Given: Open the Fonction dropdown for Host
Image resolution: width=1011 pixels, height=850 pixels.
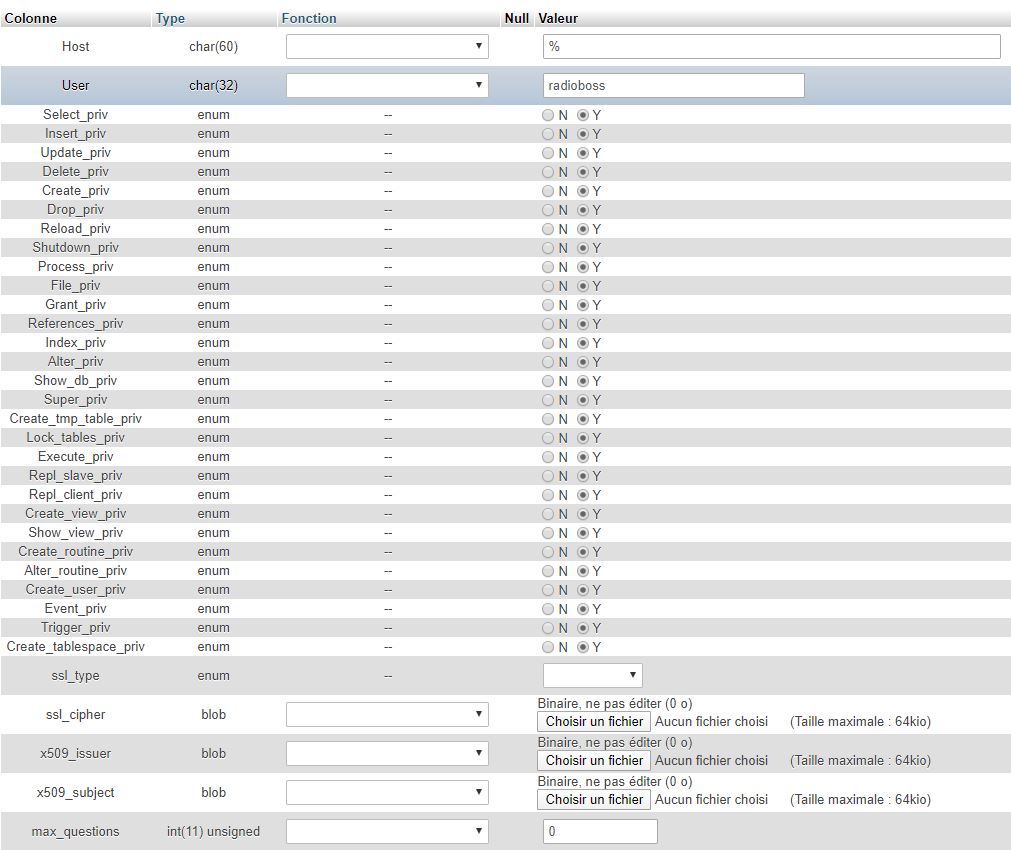Looking at the screenshot, I should tap(387, 46).
